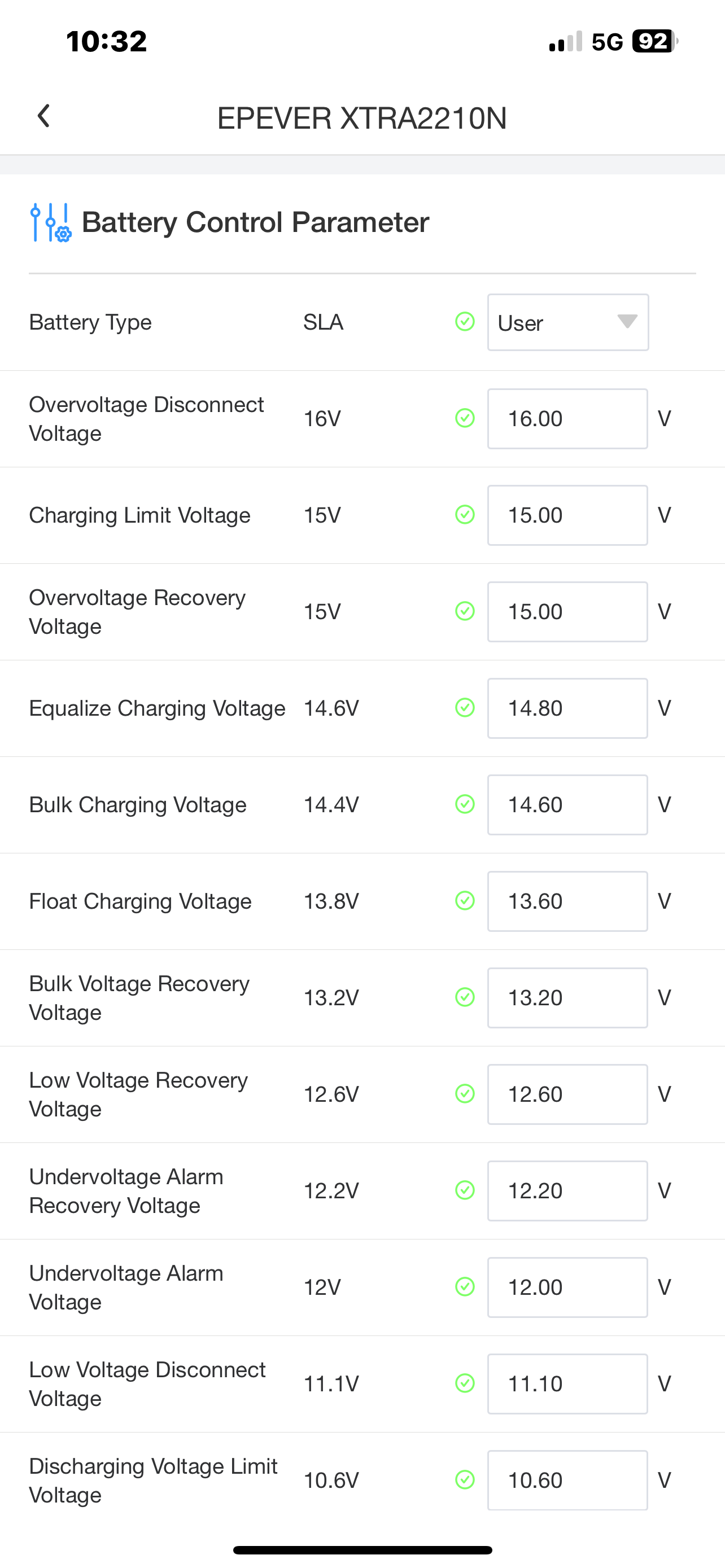Tap green check for Overvoltage Disconnect Voltage
The image size is (725, 1568).
(x=465, y=418)
